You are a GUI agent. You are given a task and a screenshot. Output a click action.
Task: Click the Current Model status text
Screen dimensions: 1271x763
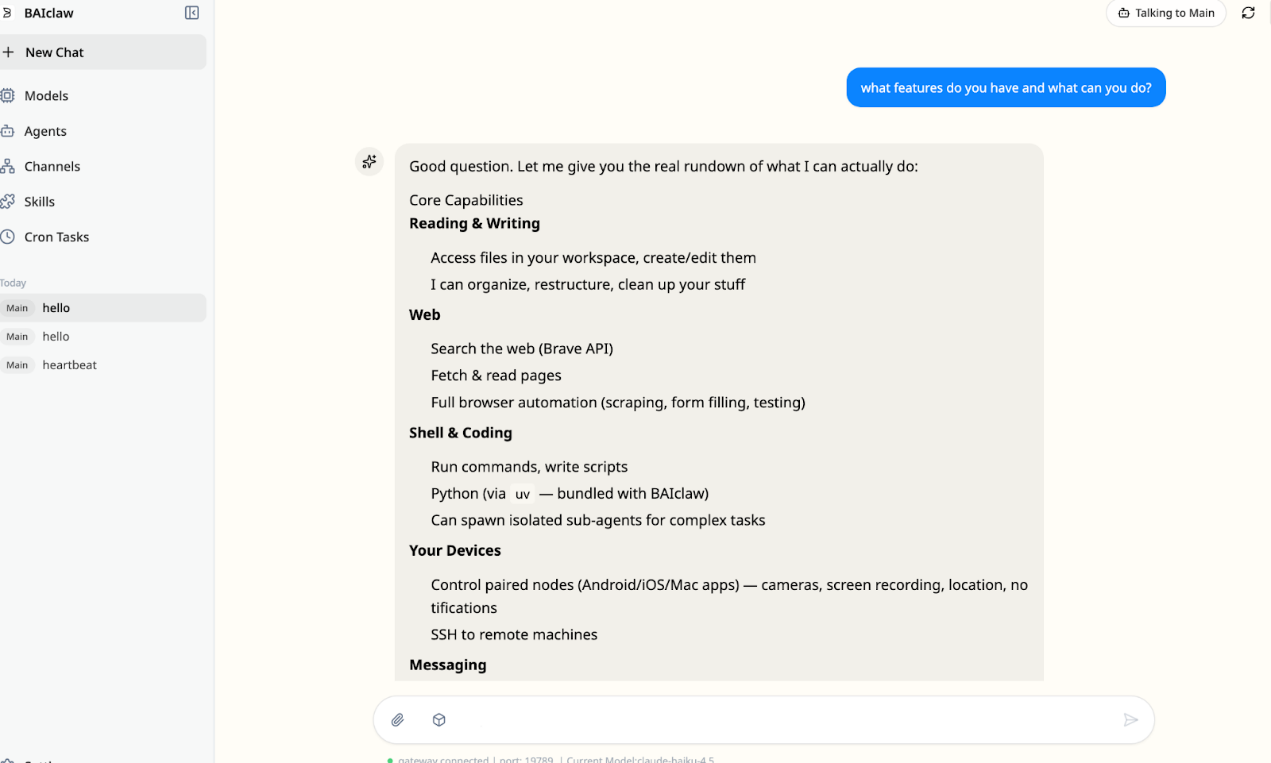640,759
